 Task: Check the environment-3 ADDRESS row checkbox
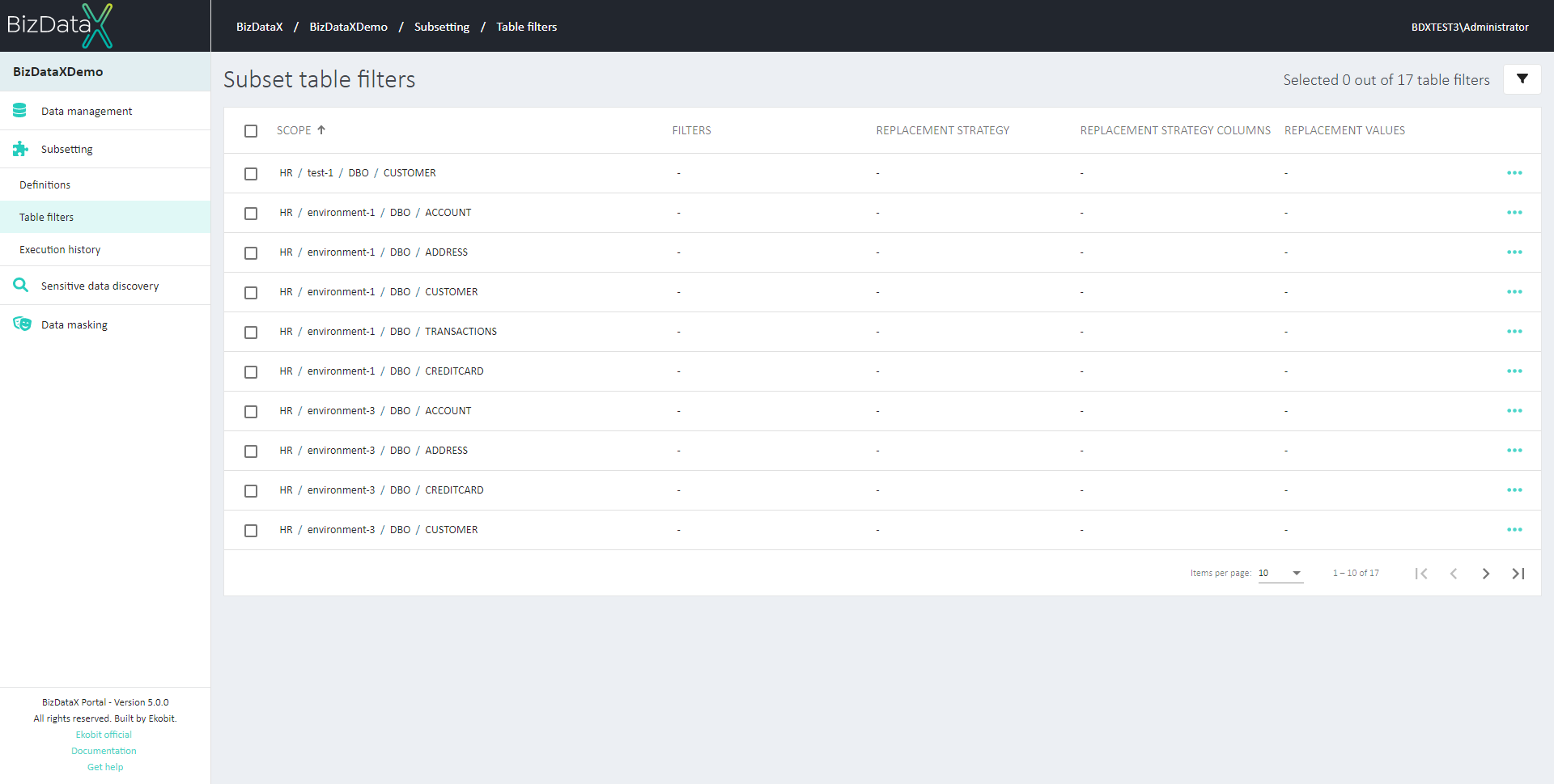coord(251,451)
